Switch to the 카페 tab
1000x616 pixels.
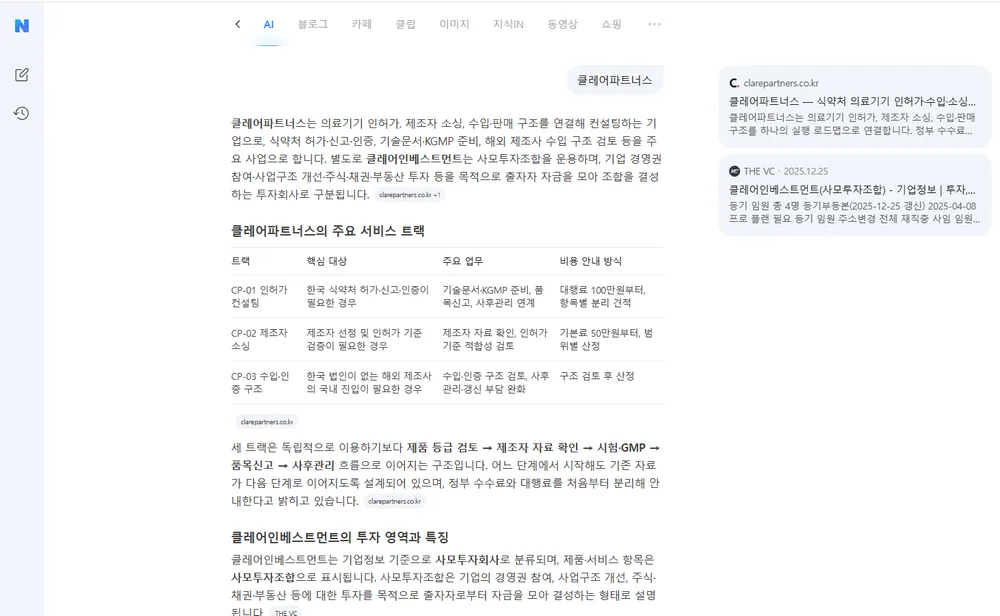click(362, 24)
